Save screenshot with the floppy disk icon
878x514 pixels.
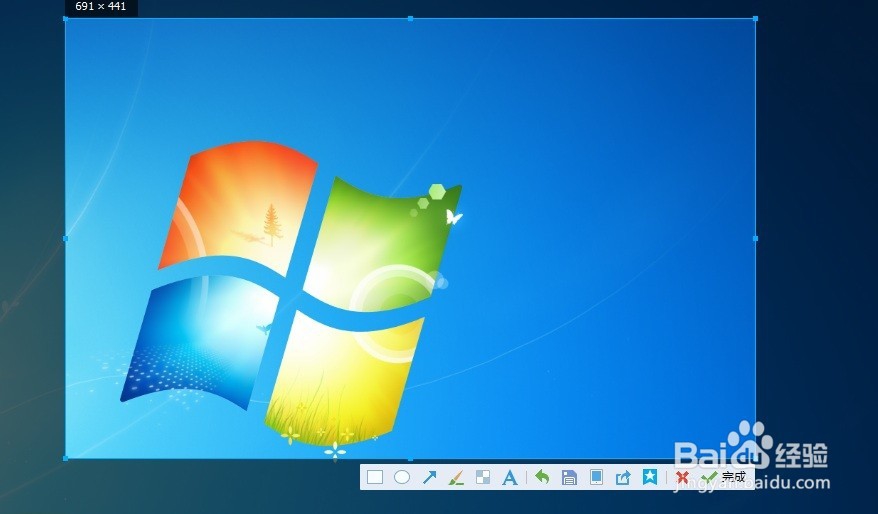click(x=569, y=477)
